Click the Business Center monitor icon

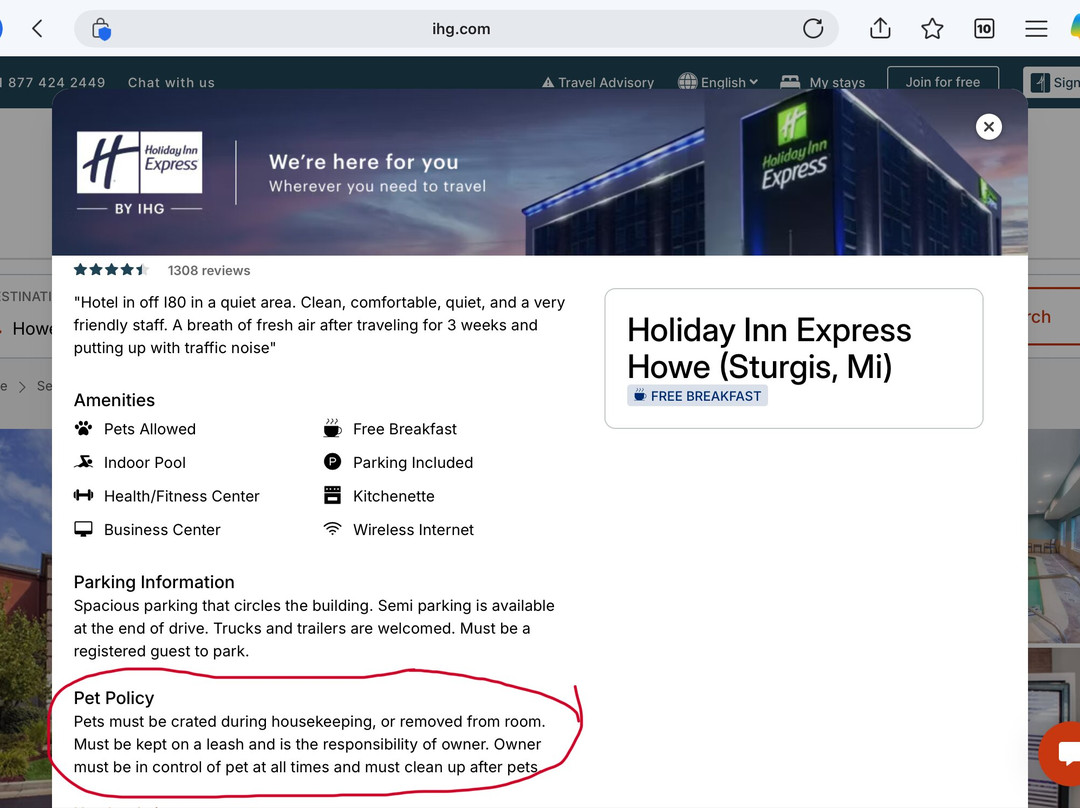[83, 529]
